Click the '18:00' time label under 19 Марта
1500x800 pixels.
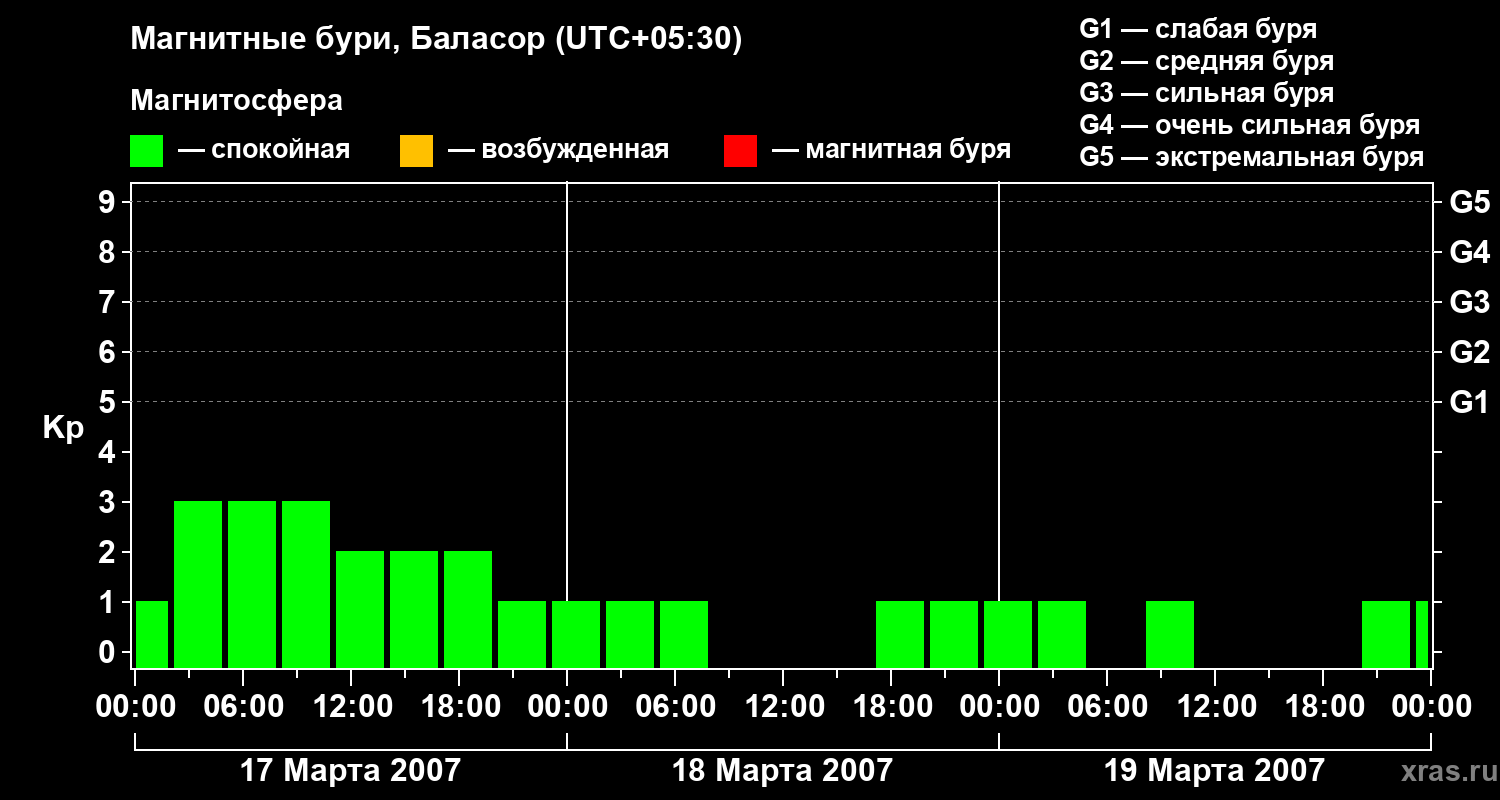[x=1323, y=706]
